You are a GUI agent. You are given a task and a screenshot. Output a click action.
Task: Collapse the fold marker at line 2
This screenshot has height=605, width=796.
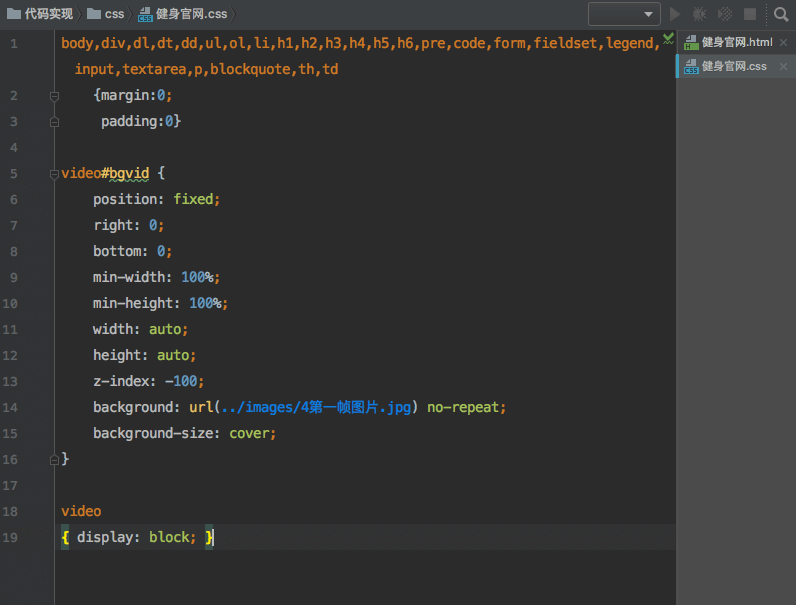55,96
